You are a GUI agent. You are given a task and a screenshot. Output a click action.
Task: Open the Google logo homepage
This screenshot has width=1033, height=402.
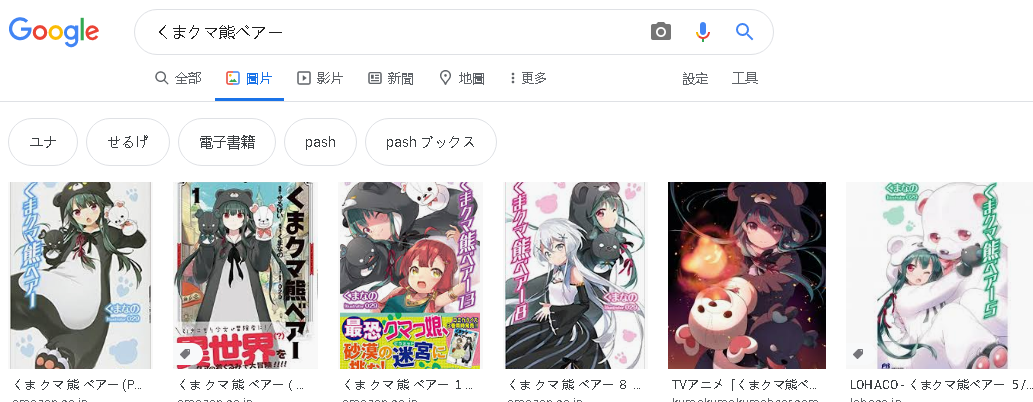(53, 32)
